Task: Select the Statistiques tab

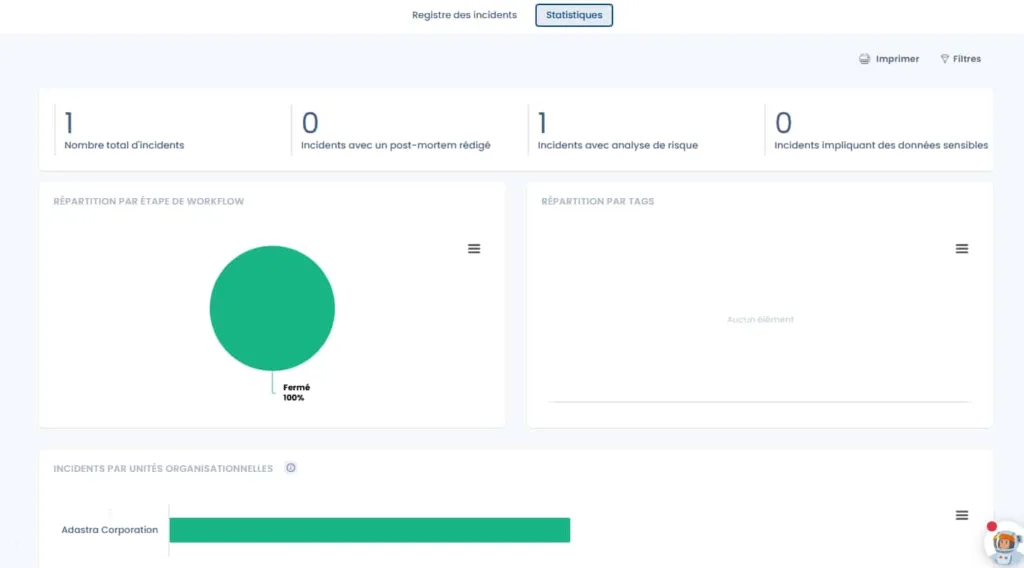Action: point(574,15)
